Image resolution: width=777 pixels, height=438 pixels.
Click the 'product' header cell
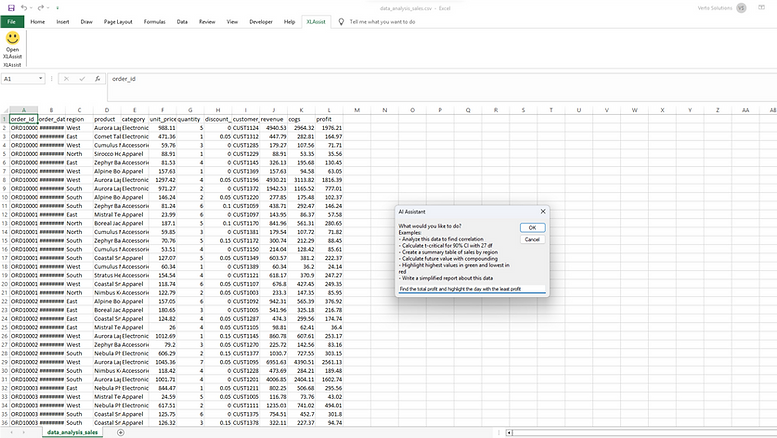click(107, 119)
